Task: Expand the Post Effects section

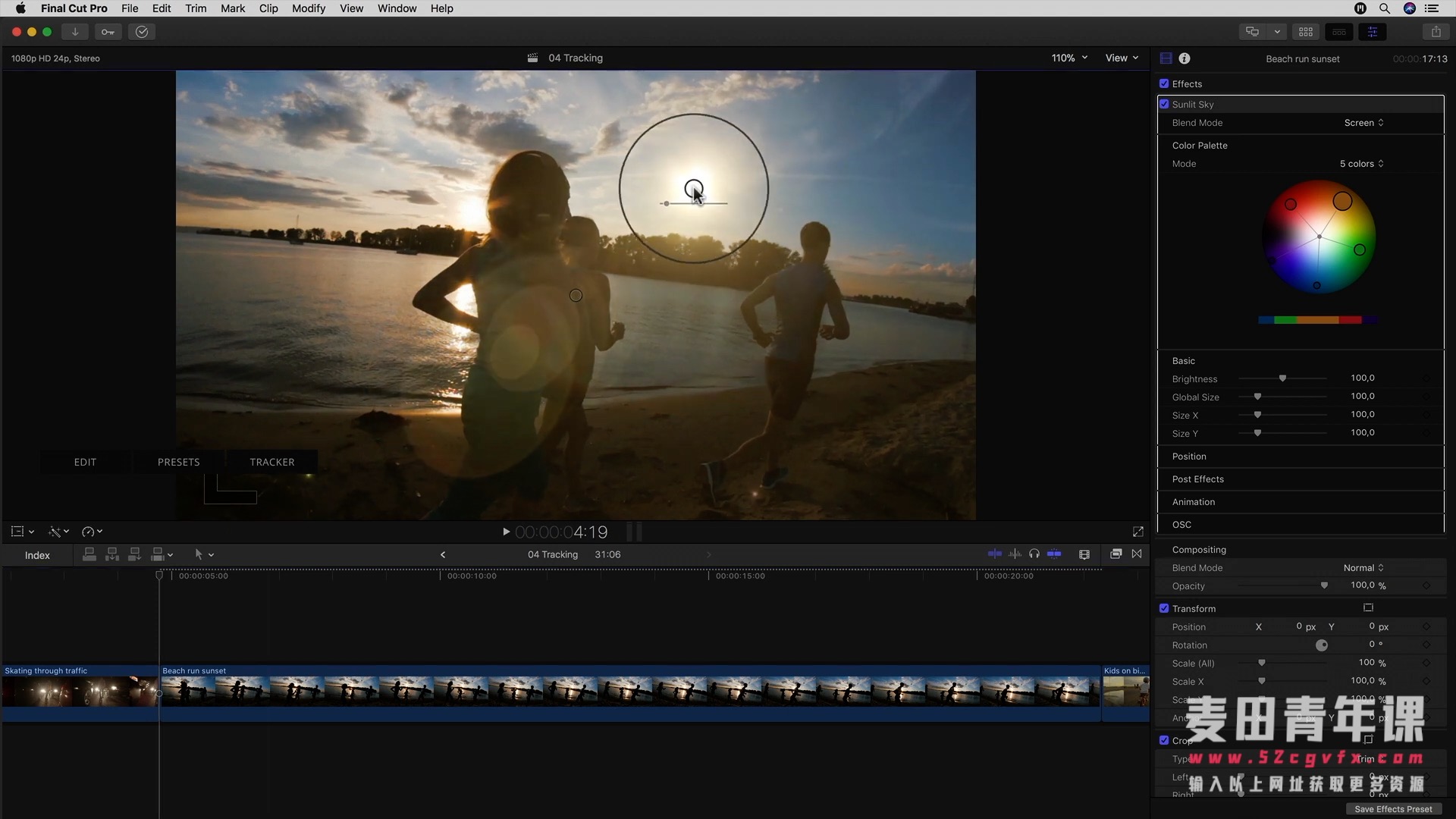Action: coord(1198,479)
